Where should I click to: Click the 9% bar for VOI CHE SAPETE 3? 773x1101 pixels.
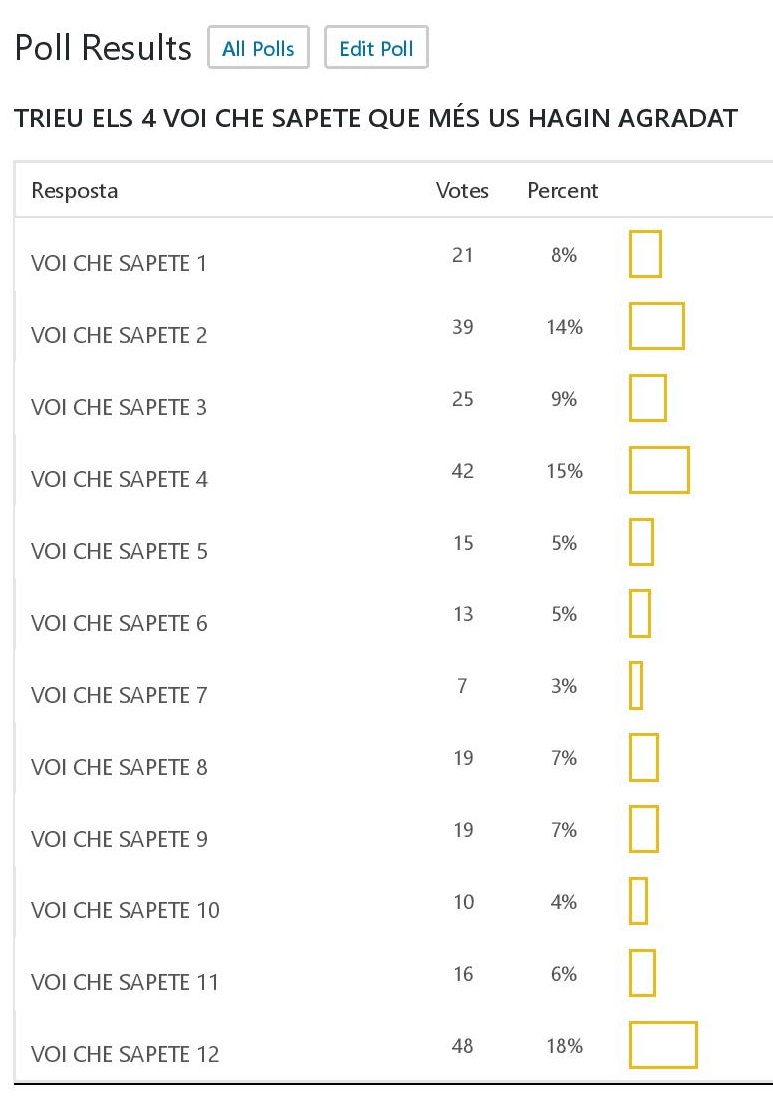(x=647, y=398)
